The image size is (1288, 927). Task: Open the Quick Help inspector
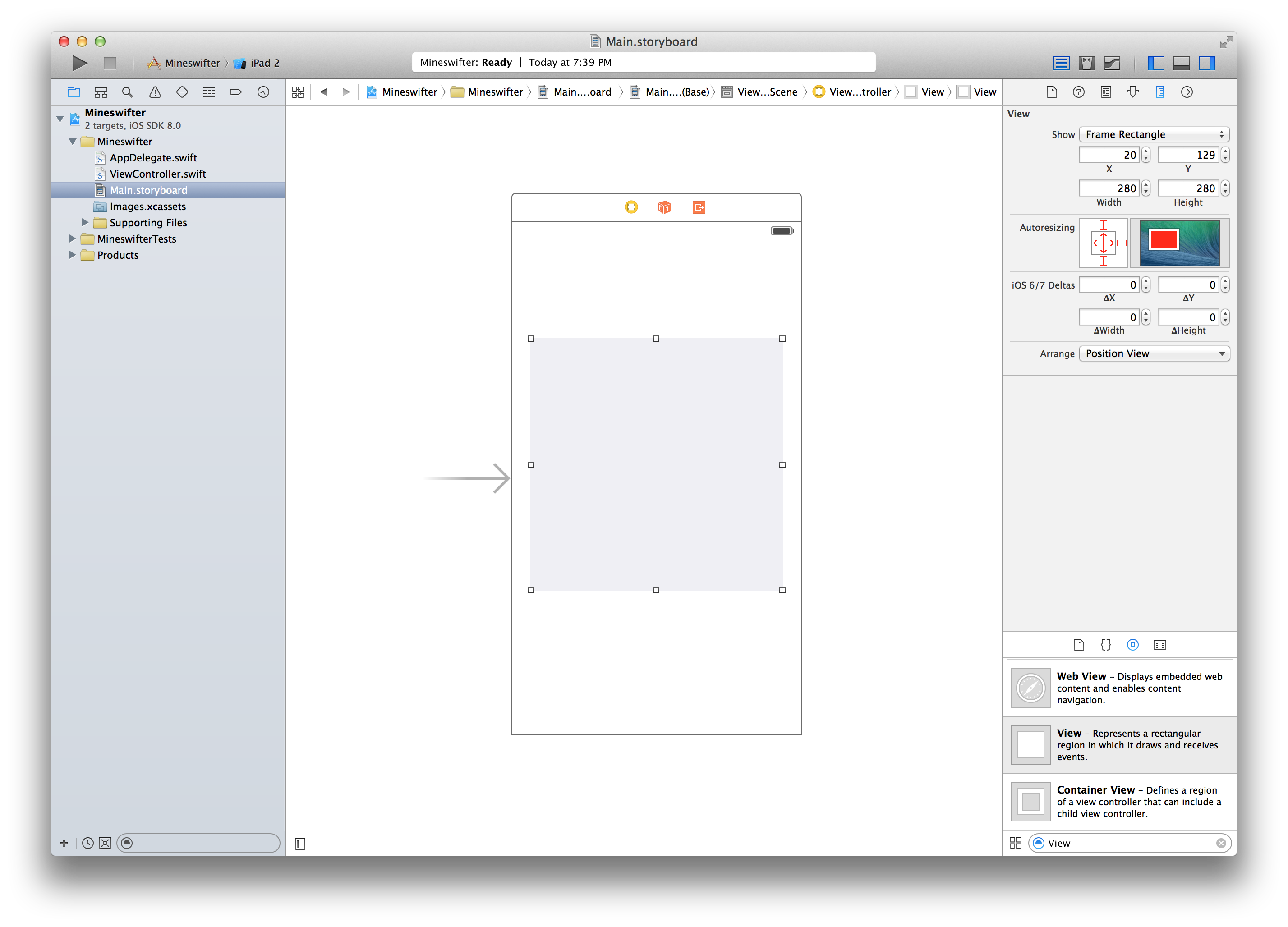pos(1078,92)
